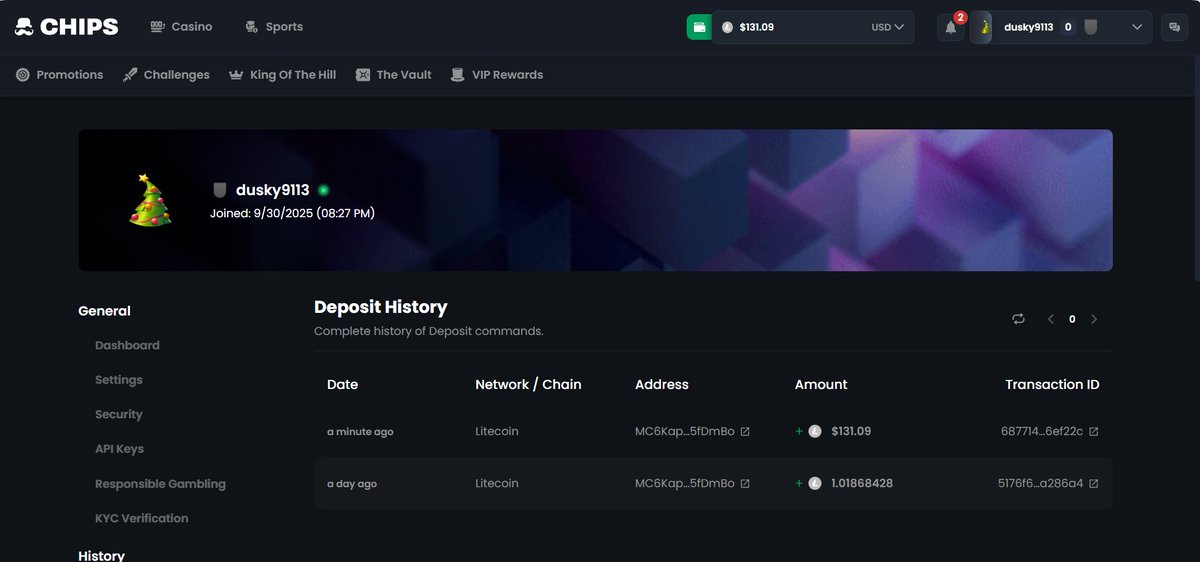Click Litecoin in the 'a day ago' row
Screen dimensions: 1200x562
497,484
